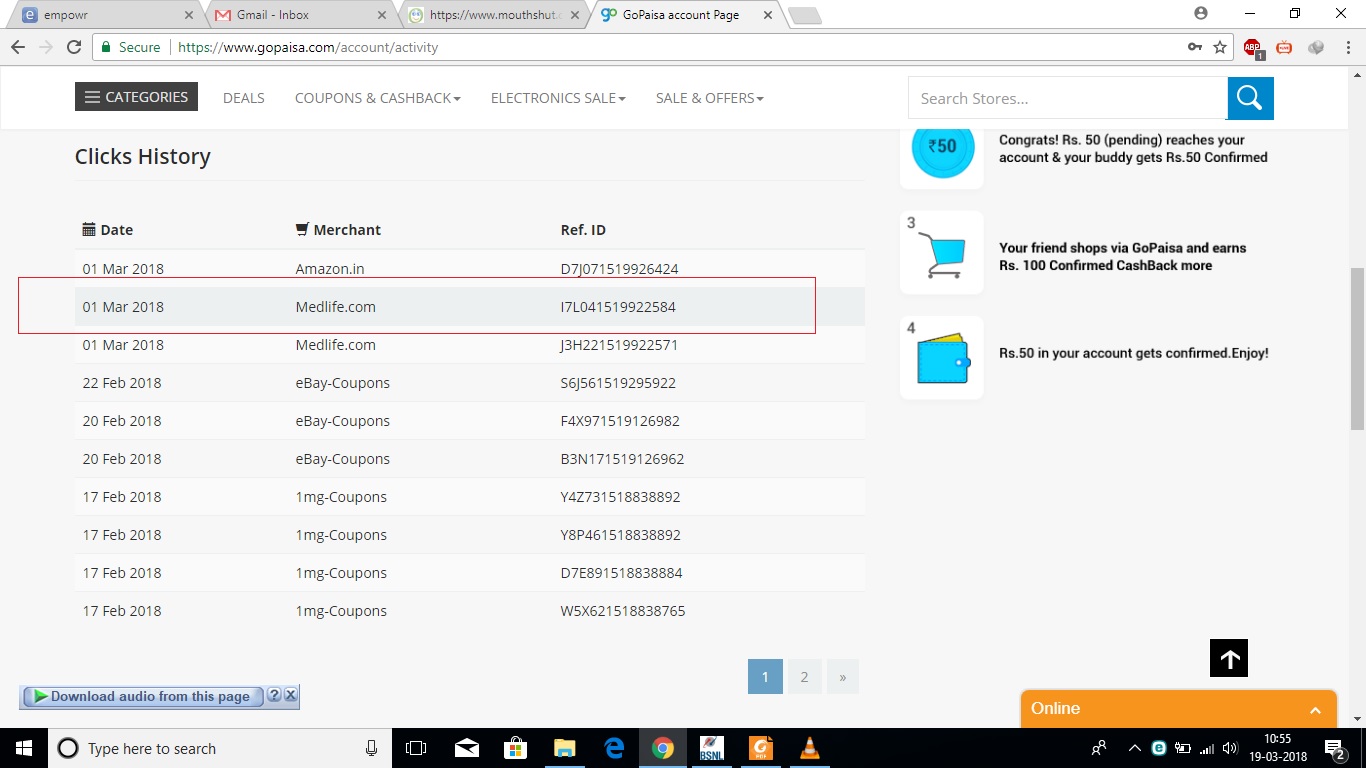Close the download audio bar
Screen dimensions: 1366x768
(290, 696)
